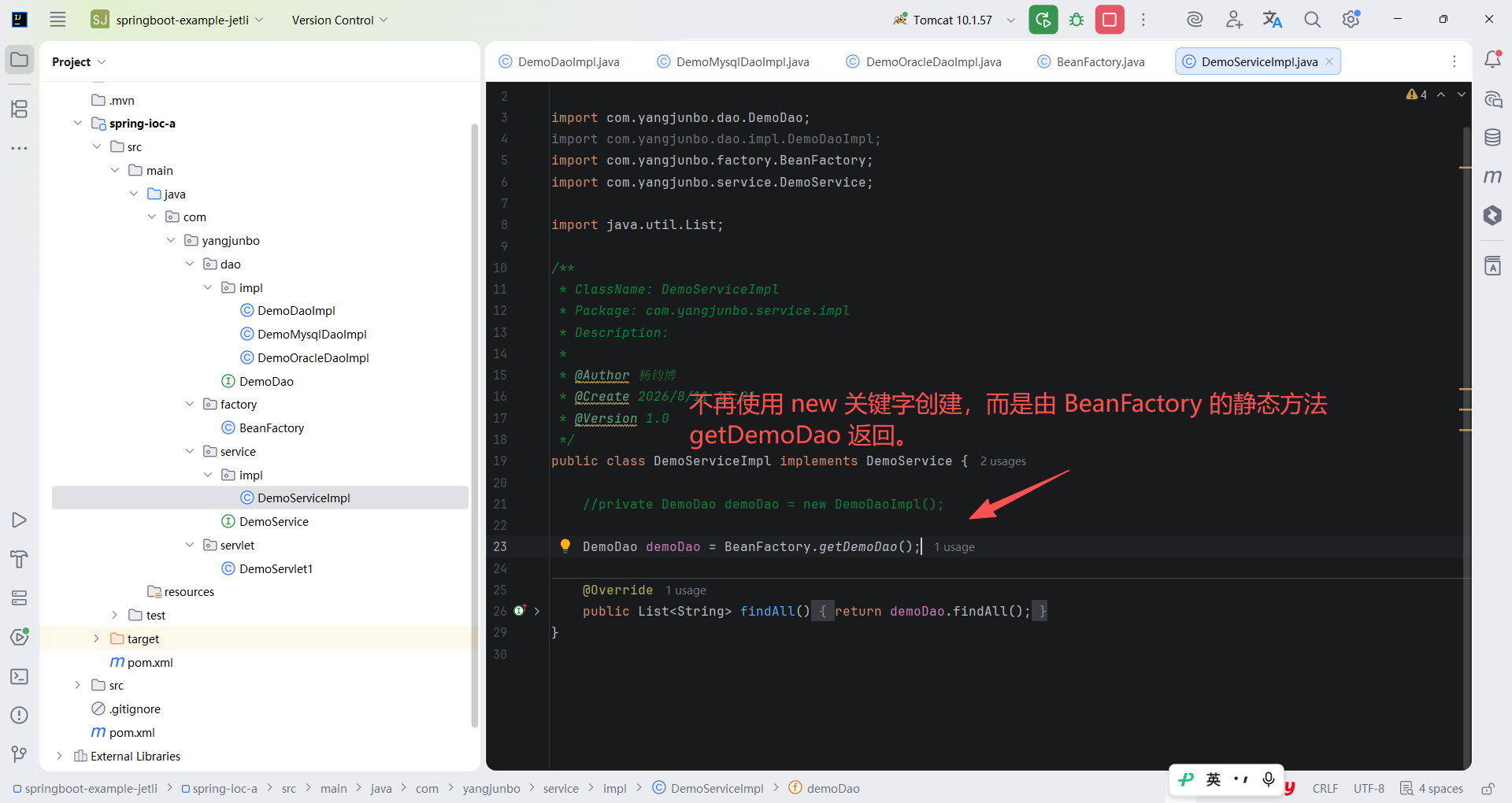Expand the target folder node

pos(97,638)
